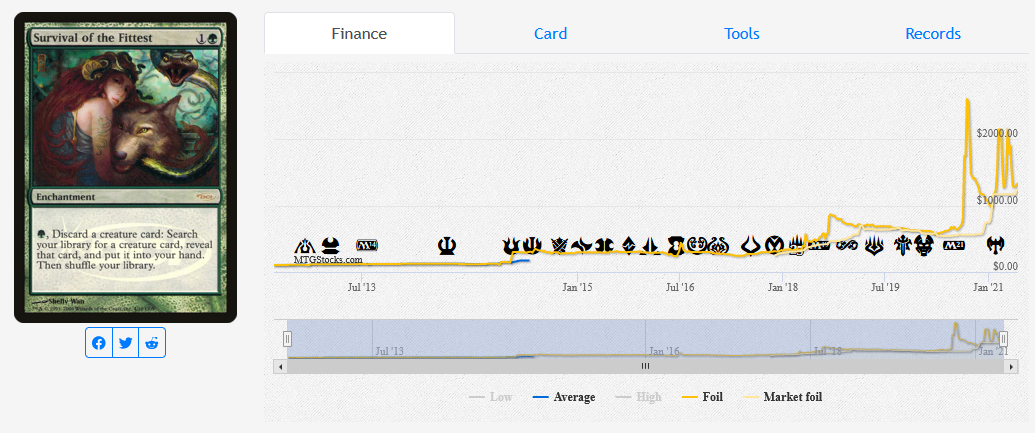Switch to the Card tab
Screen dimensions: 1035x433
(x=550, y=34)
